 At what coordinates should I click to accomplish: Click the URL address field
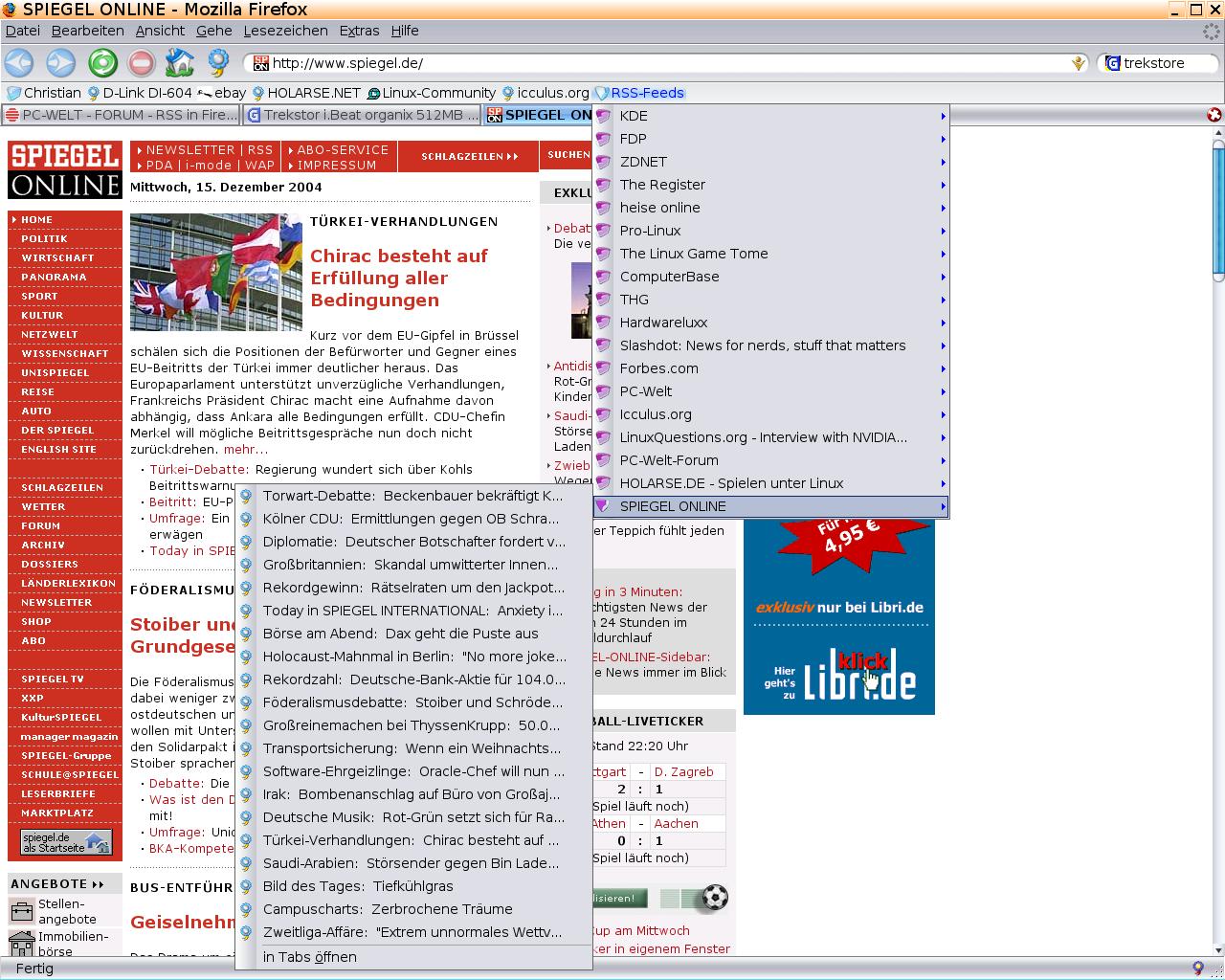pos(665,63)
